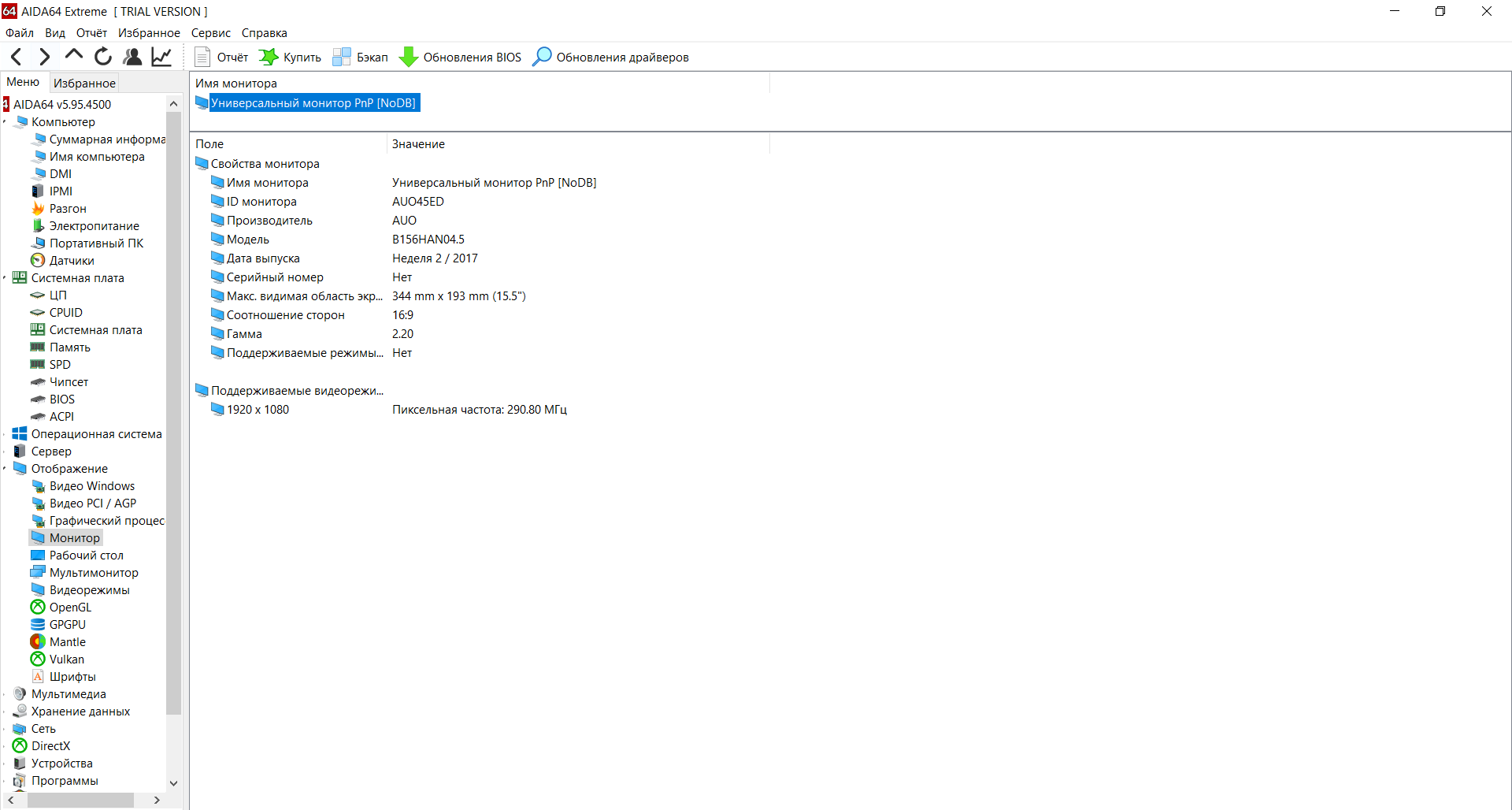Open the Сервис menu
This screenshot has width=1512, height=810.
[x=210, y=33]
